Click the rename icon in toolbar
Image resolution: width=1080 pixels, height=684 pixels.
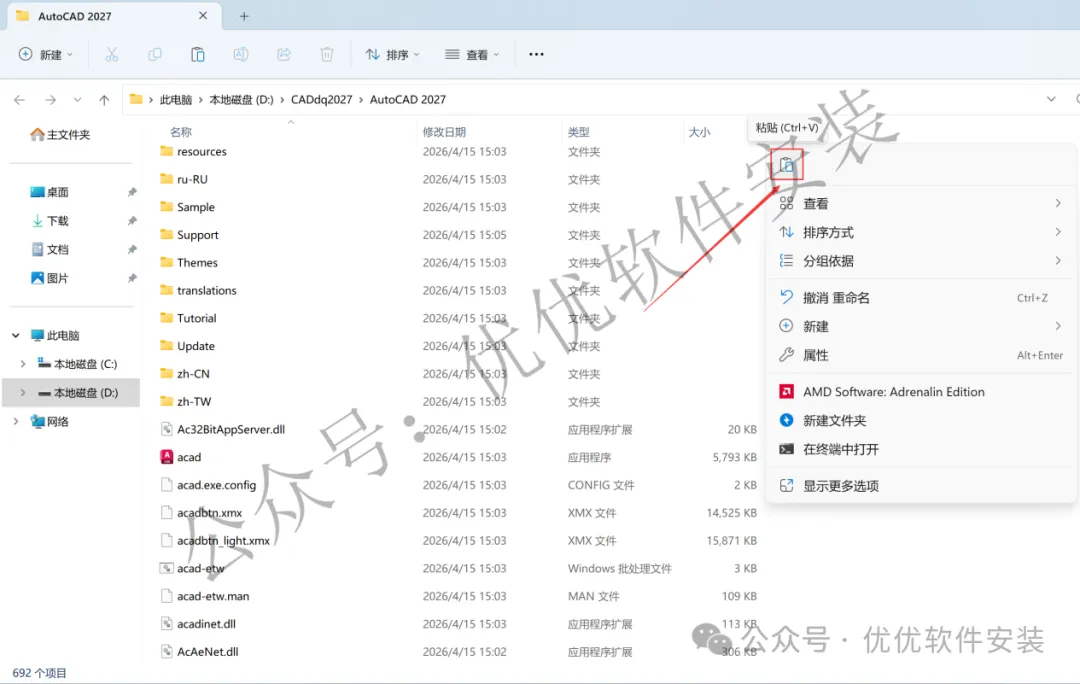click(241, 54)
